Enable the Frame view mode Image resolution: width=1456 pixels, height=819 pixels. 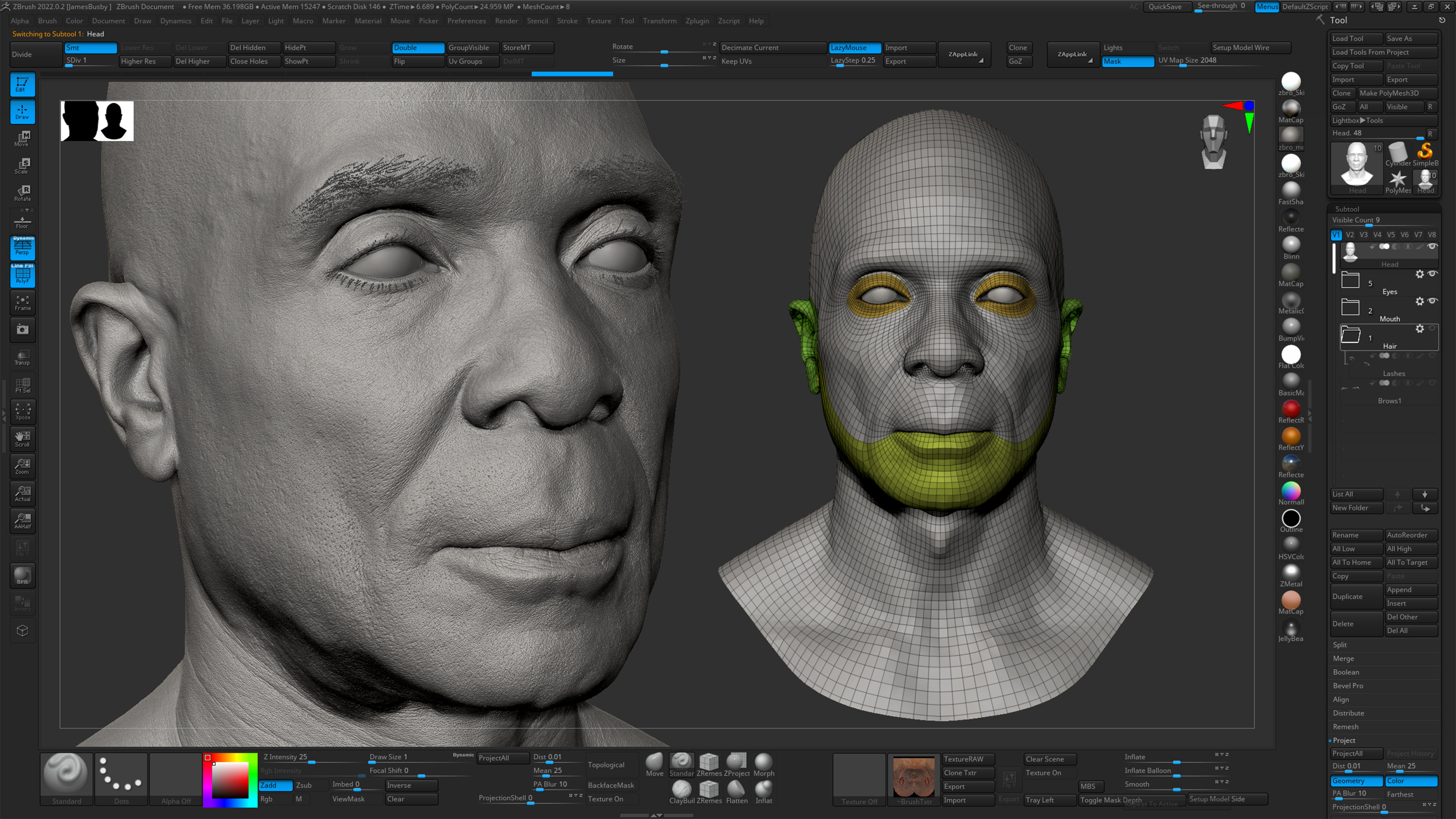22,303
